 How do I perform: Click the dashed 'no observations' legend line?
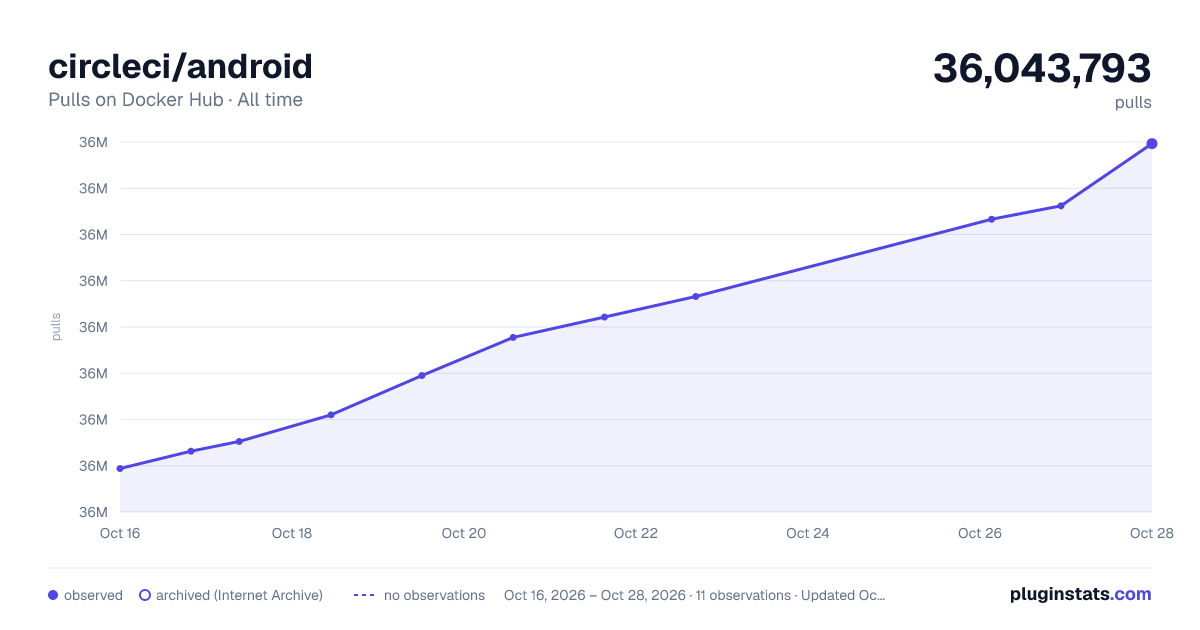tap(364, 595)
